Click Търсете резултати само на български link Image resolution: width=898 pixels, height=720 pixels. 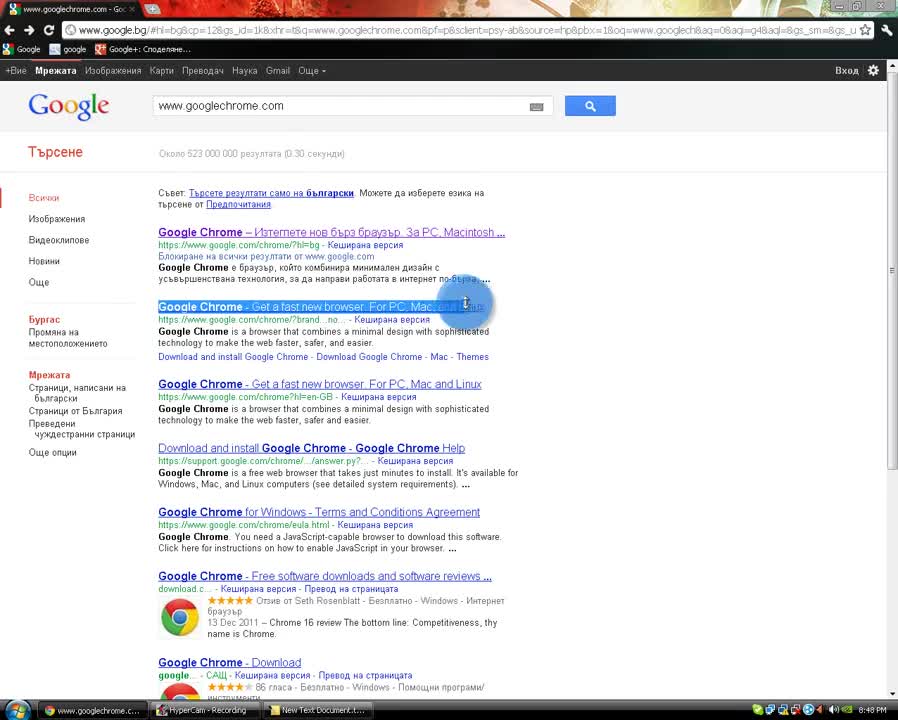click(x=271, y=193)
